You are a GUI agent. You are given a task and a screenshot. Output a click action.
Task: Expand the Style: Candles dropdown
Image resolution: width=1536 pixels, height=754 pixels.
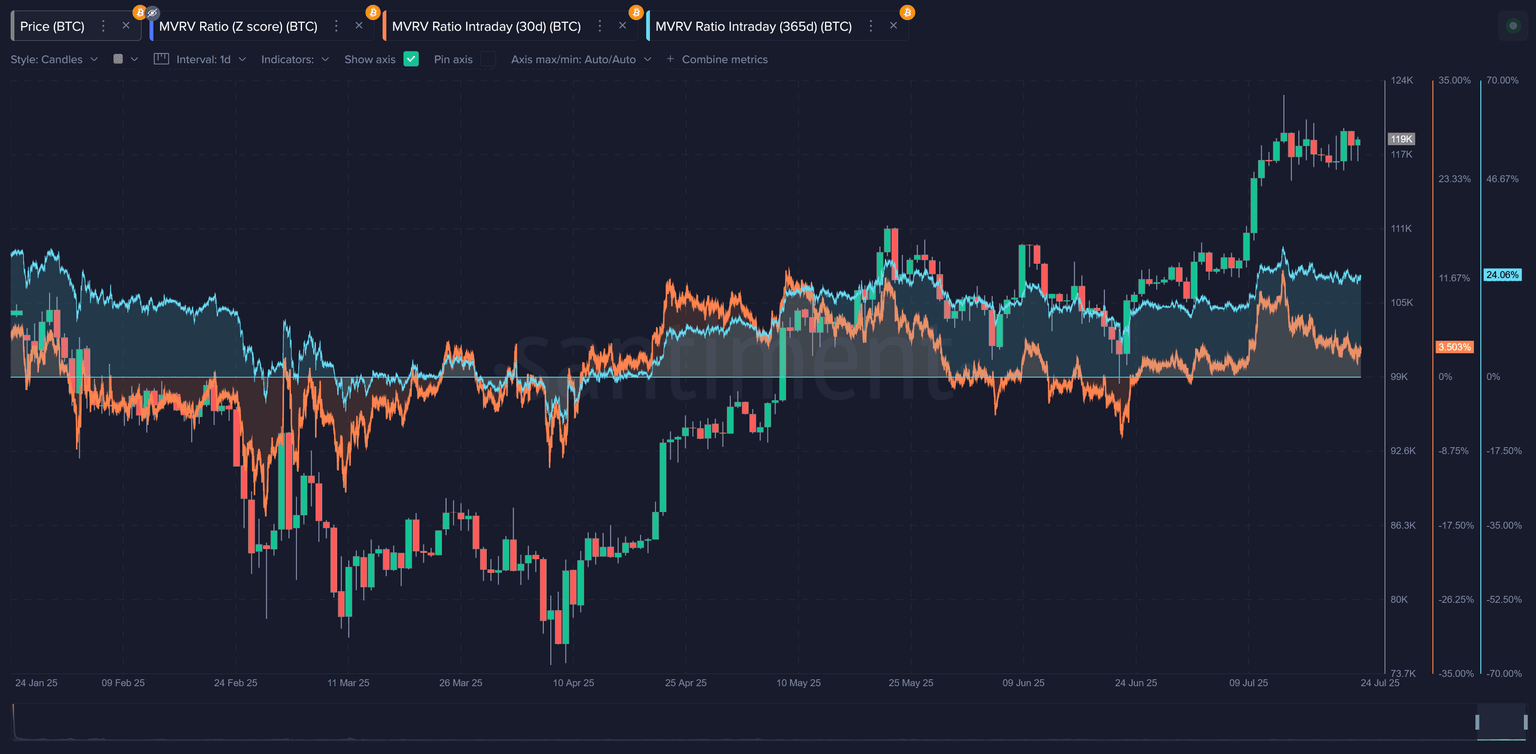click(x=54, y=59)
